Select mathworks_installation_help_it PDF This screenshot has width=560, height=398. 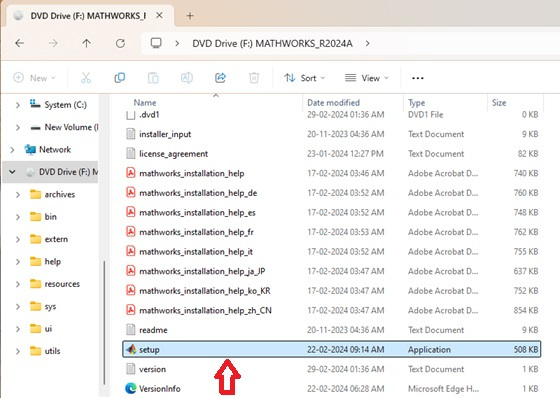coord(331,252)
